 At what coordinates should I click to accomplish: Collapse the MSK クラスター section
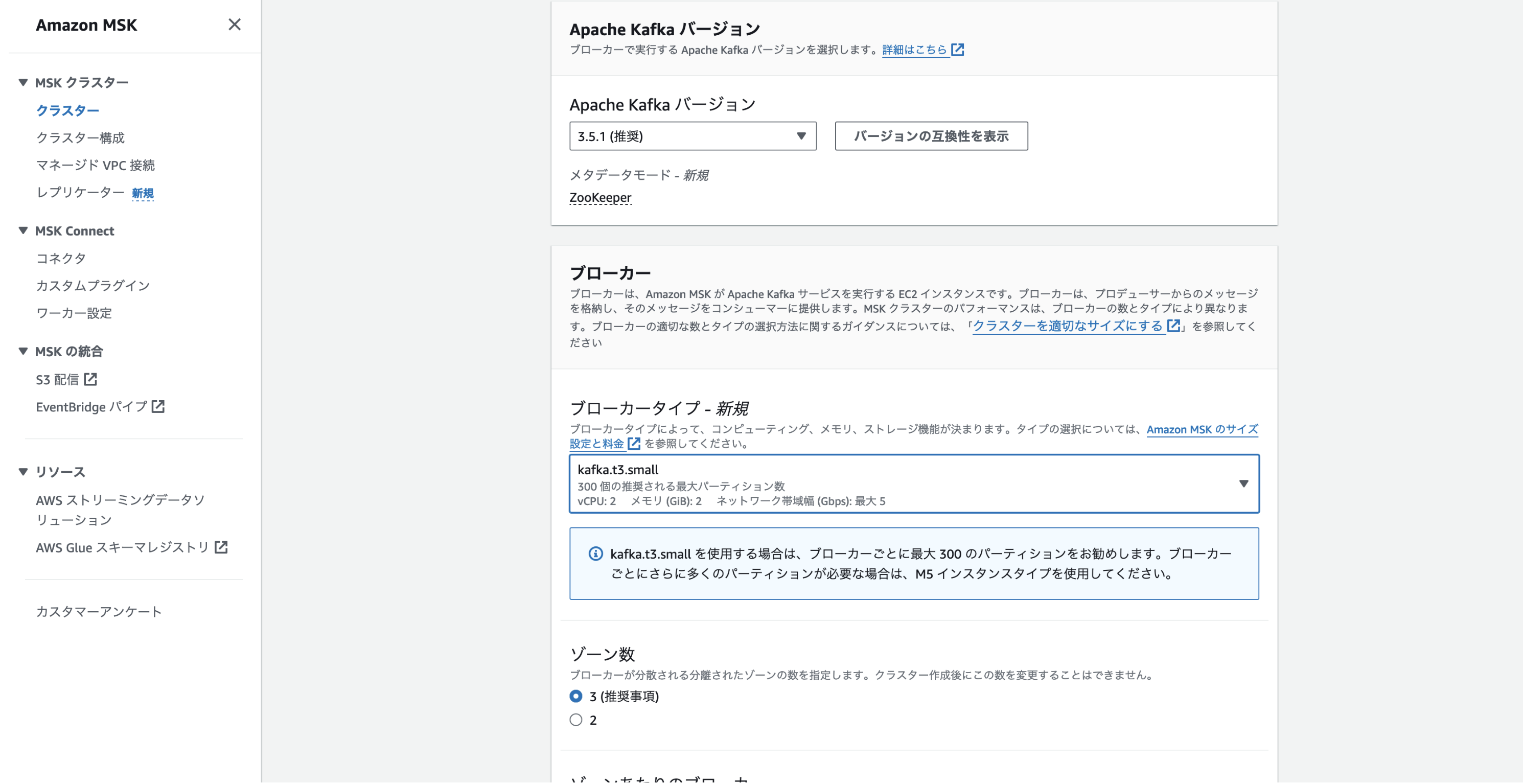[23, 82]
